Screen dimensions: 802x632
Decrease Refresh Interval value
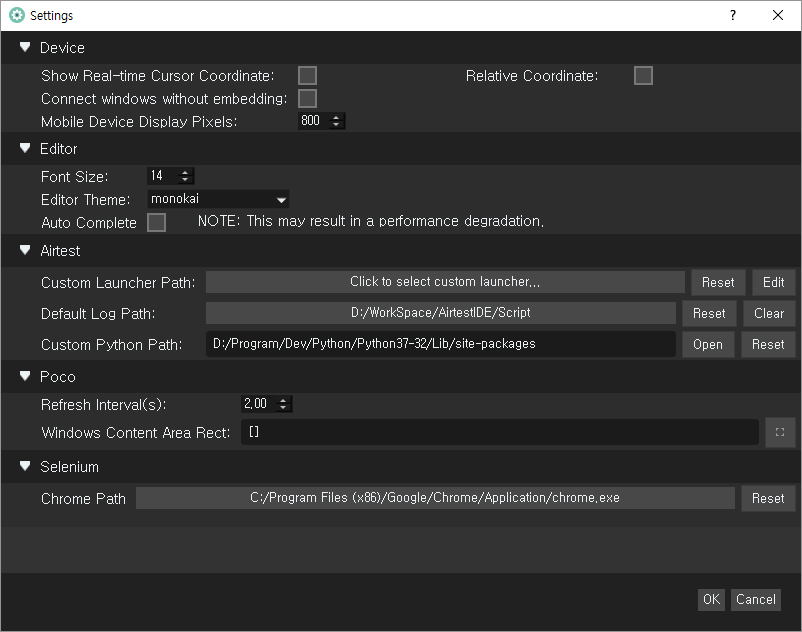283,408
